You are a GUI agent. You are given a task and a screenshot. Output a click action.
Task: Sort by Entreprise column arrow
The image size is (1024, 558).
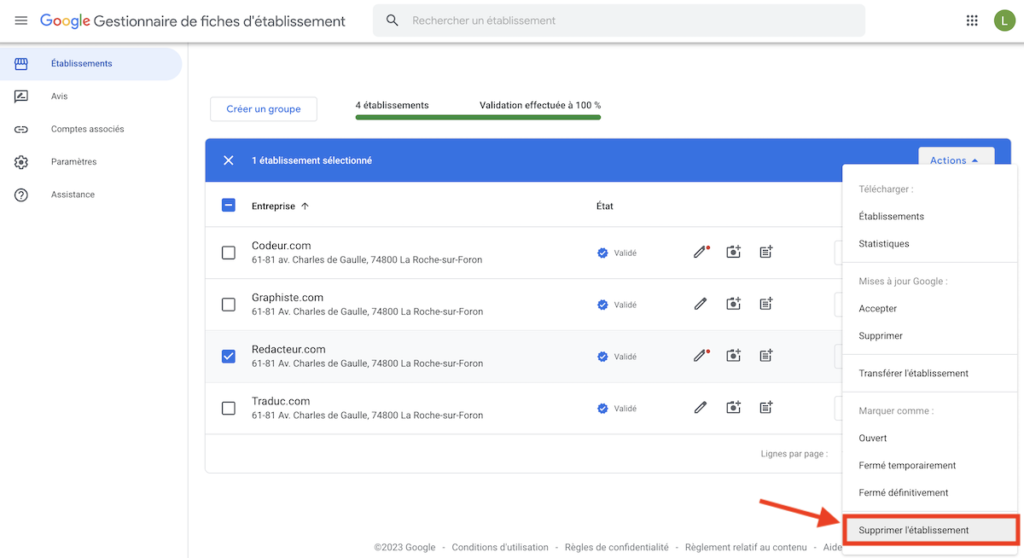305,206
